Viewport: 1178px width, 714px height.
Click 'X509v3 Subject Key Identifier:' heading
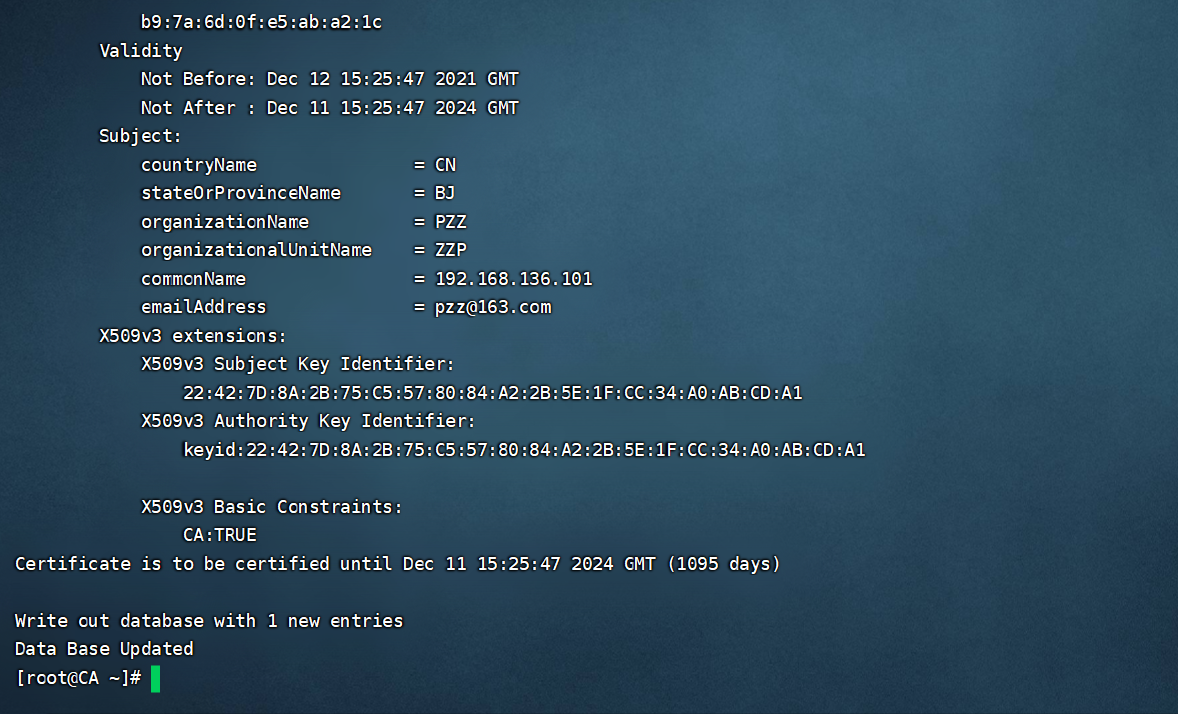[298, 364]
